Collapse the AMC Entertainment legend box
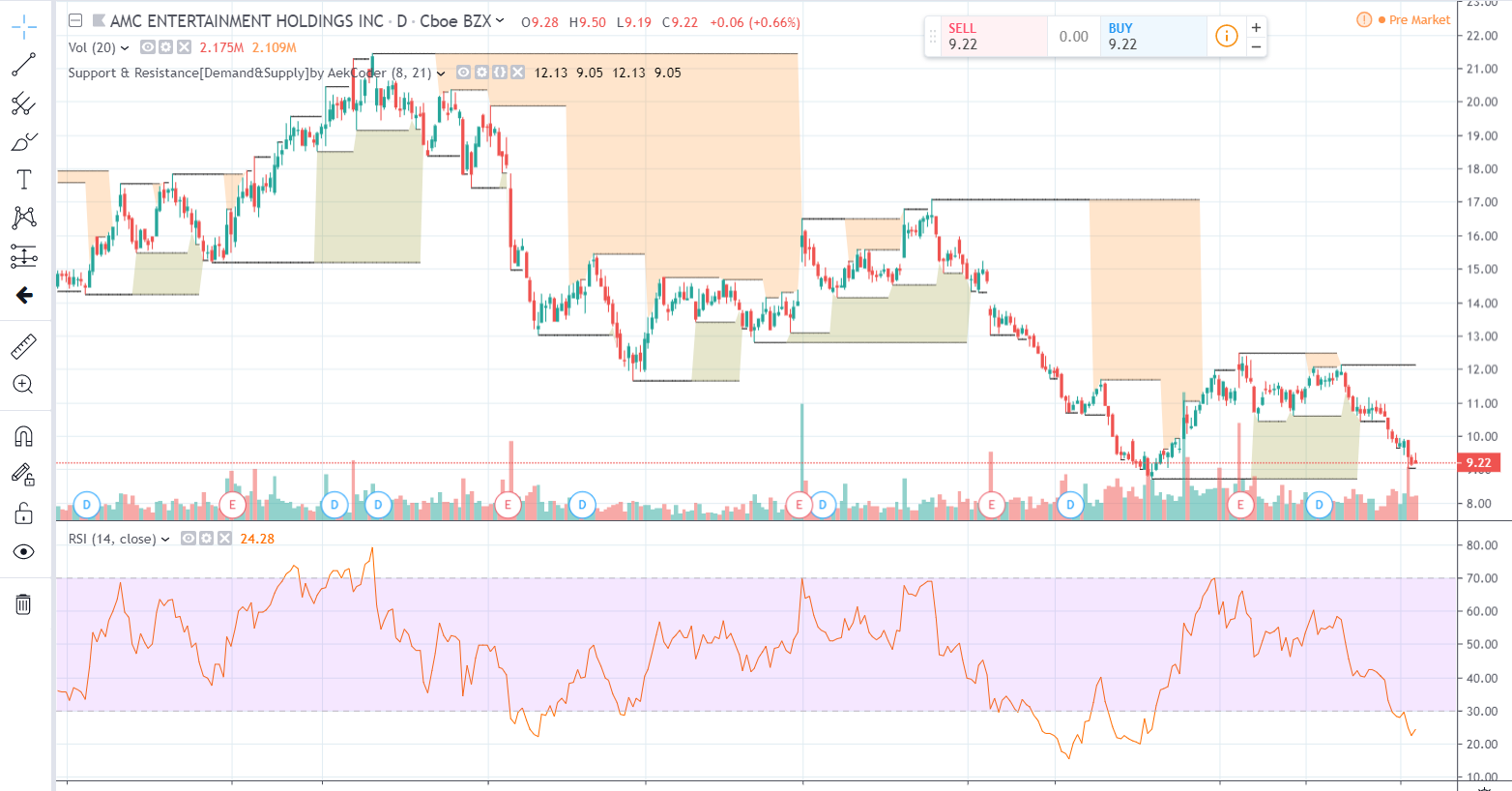The image size is (1512, 791). click(75, 20)
